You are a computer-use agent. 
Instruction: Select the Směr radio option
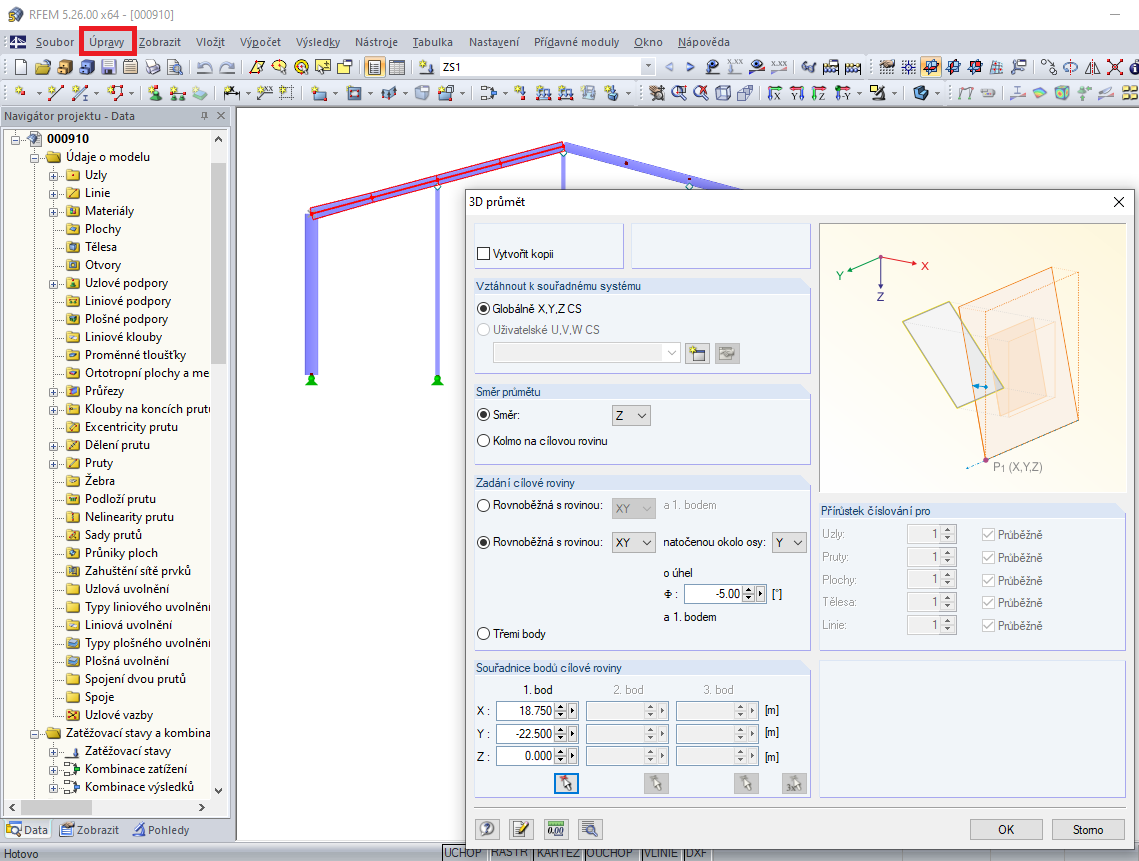point(484,415)
